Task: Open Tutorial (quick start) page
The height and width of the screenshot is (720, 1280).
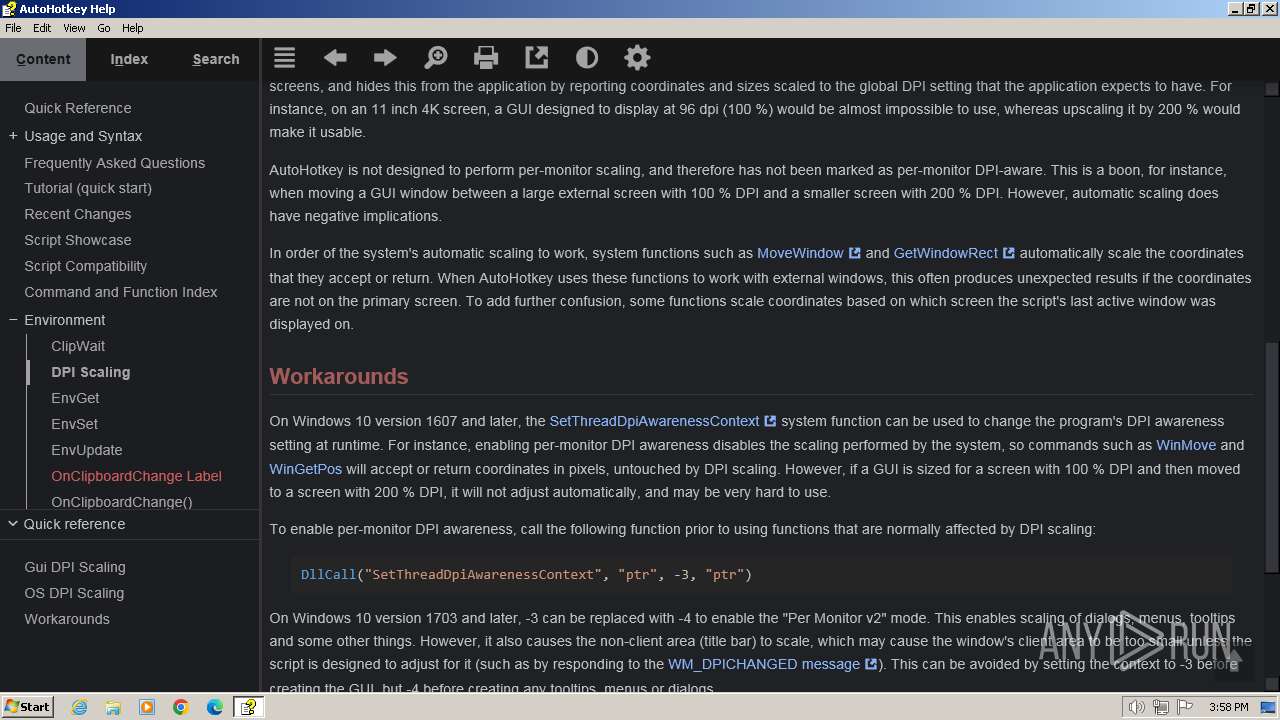Action: 88,188
